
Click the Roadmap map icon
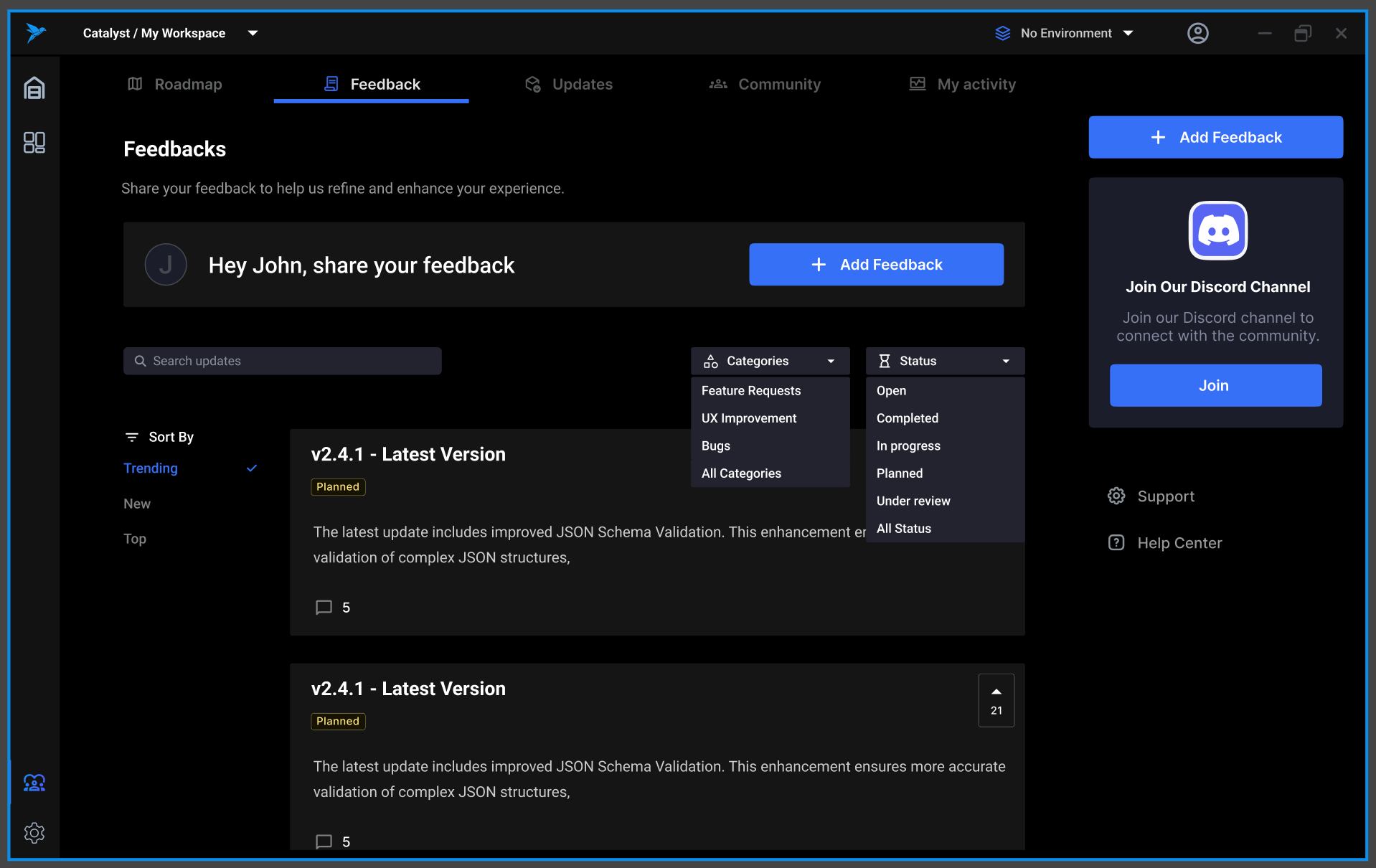click(x=135, y=84)
